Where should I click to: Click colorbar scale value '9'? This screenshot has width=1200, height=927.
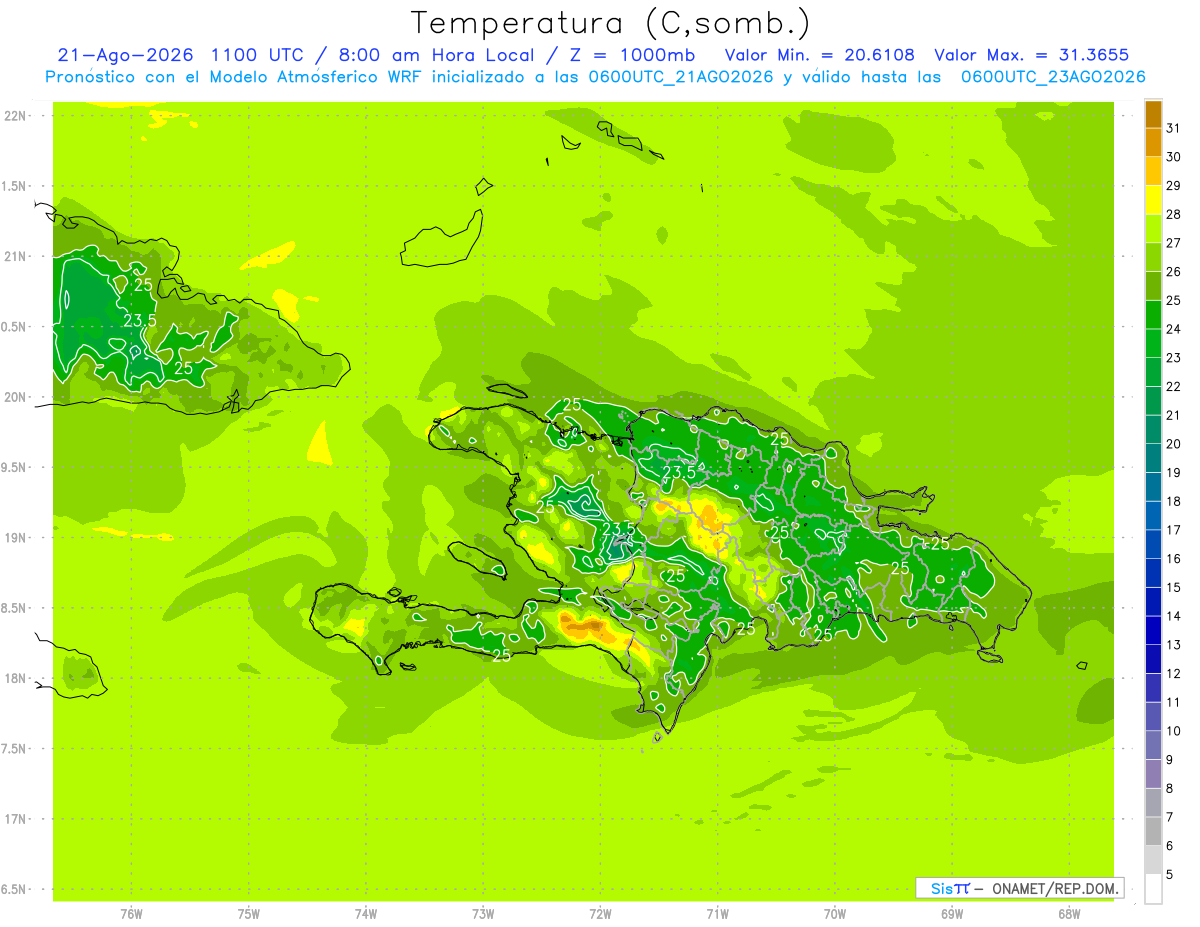[1170, 760]
